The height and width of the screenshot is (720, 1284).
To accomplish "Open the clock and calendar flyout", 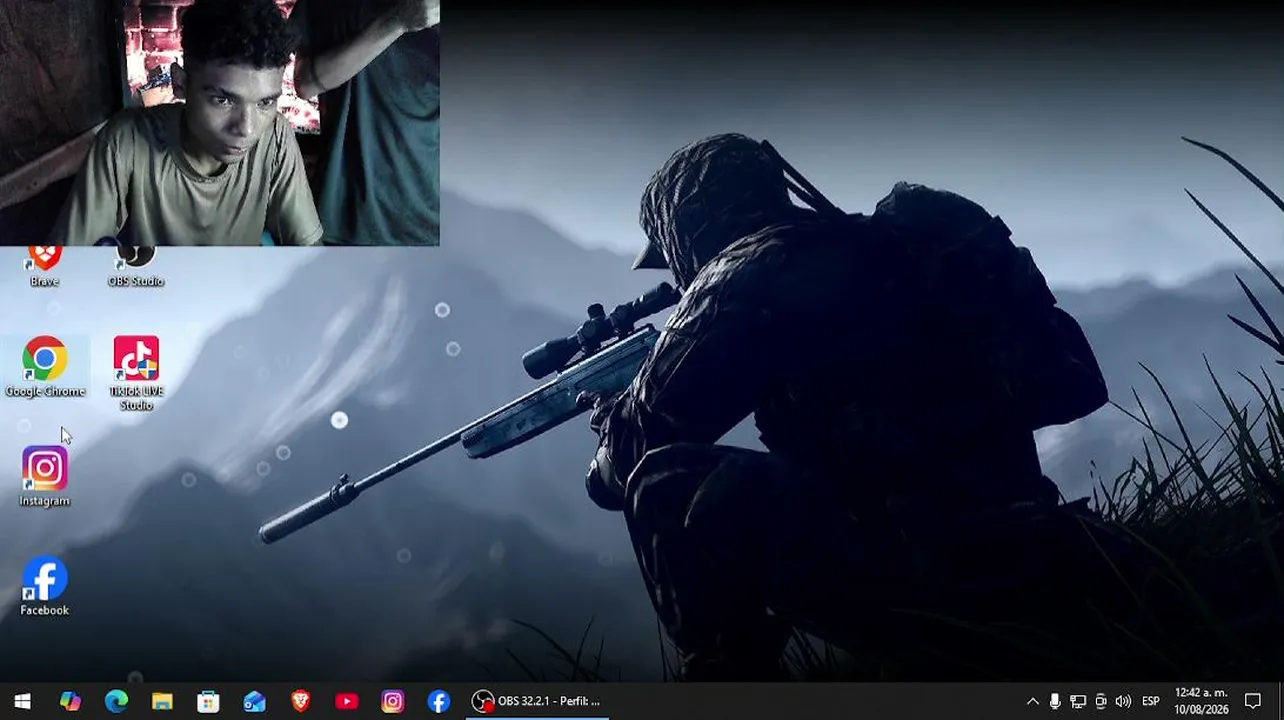I will pos(1201,701).
